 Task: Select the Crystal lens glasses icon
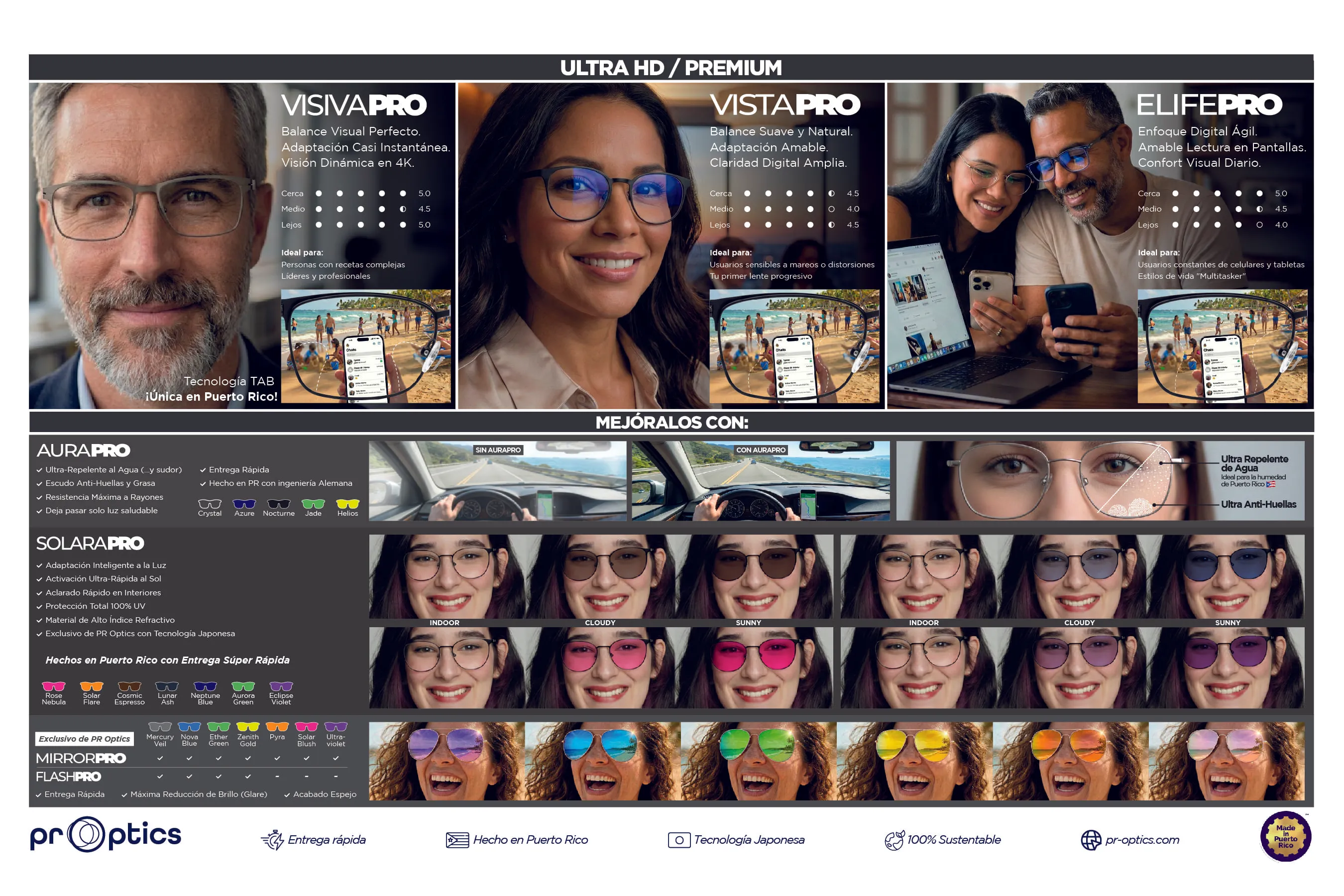[x=210, y=503]
